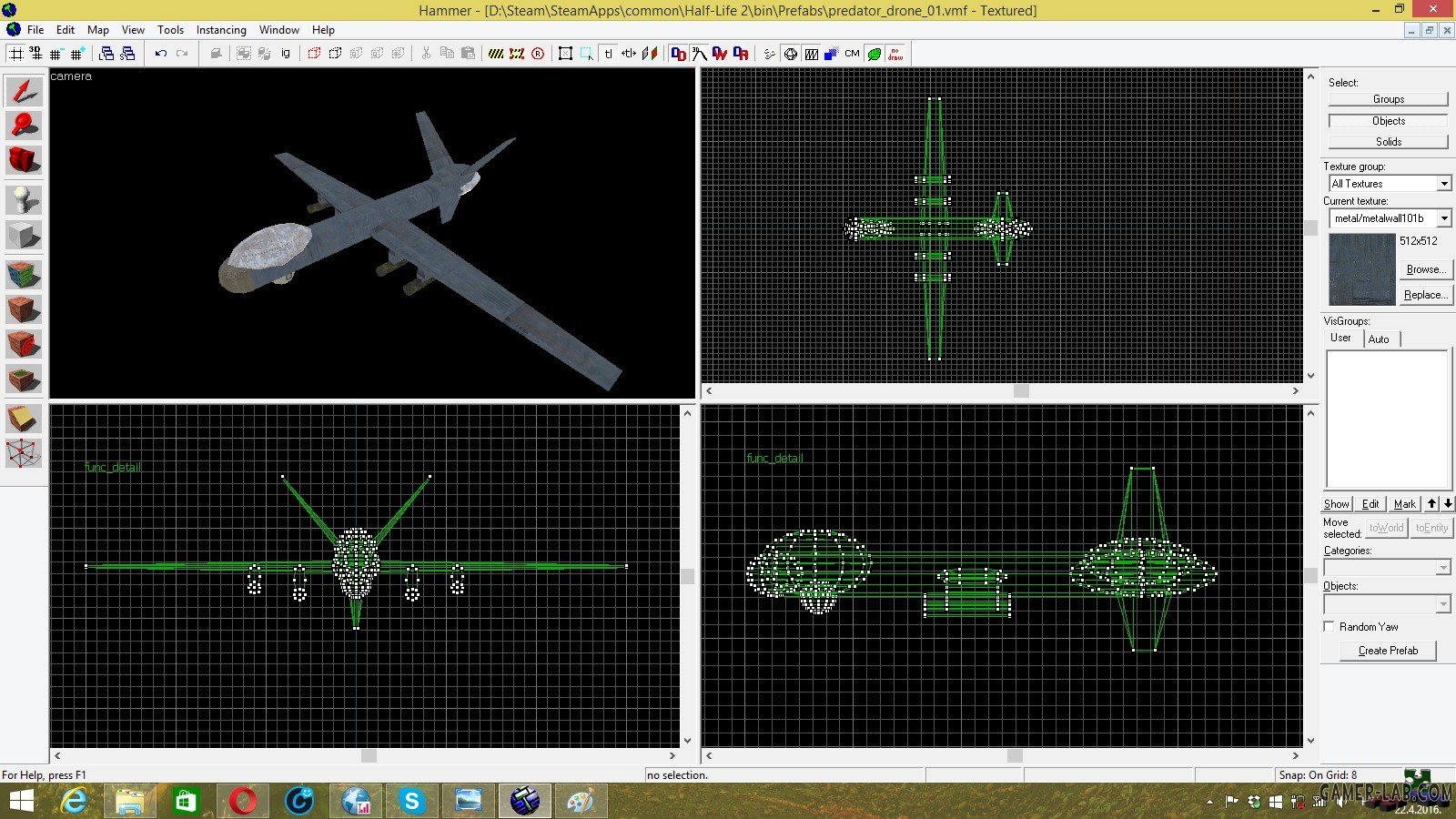Open the File menu
Image resolution: width=1456 pixels, height=819 pixels.
pyautogui.click(x=35, y=29)
